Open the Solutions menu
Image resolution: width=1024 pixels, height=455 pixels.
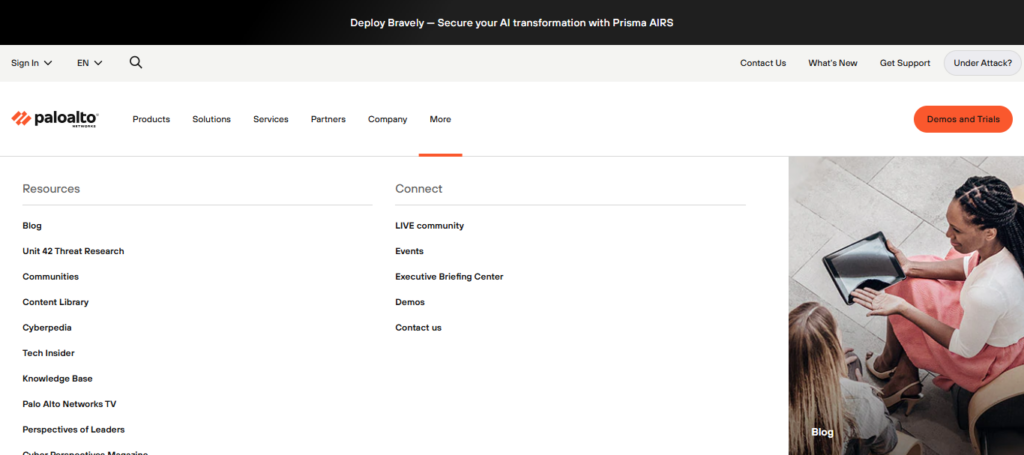coord(211,119)
